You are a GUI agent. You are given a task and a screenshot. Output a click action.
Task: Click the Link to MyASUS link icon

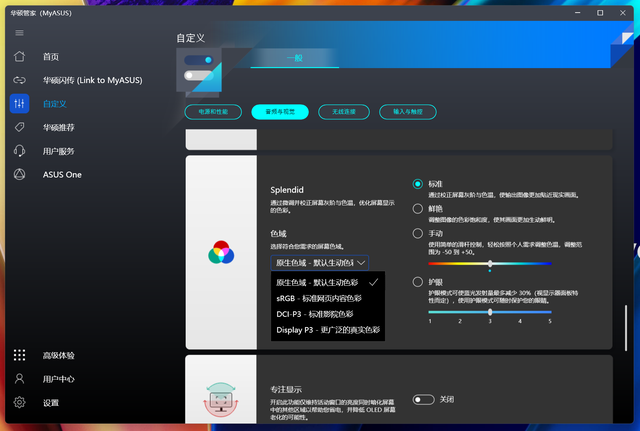[19, 80]
